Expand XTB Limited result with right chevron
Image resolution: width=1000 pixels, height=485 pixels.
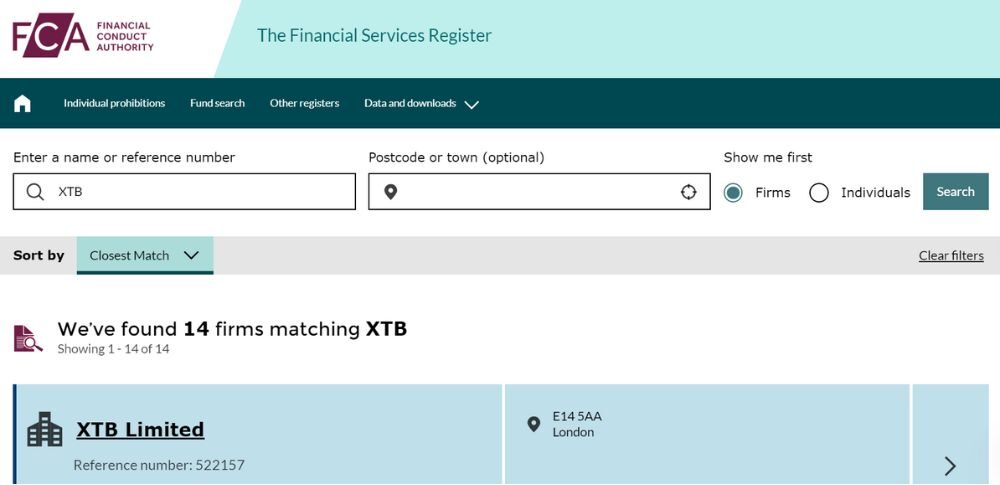click(x=950, y=465)
